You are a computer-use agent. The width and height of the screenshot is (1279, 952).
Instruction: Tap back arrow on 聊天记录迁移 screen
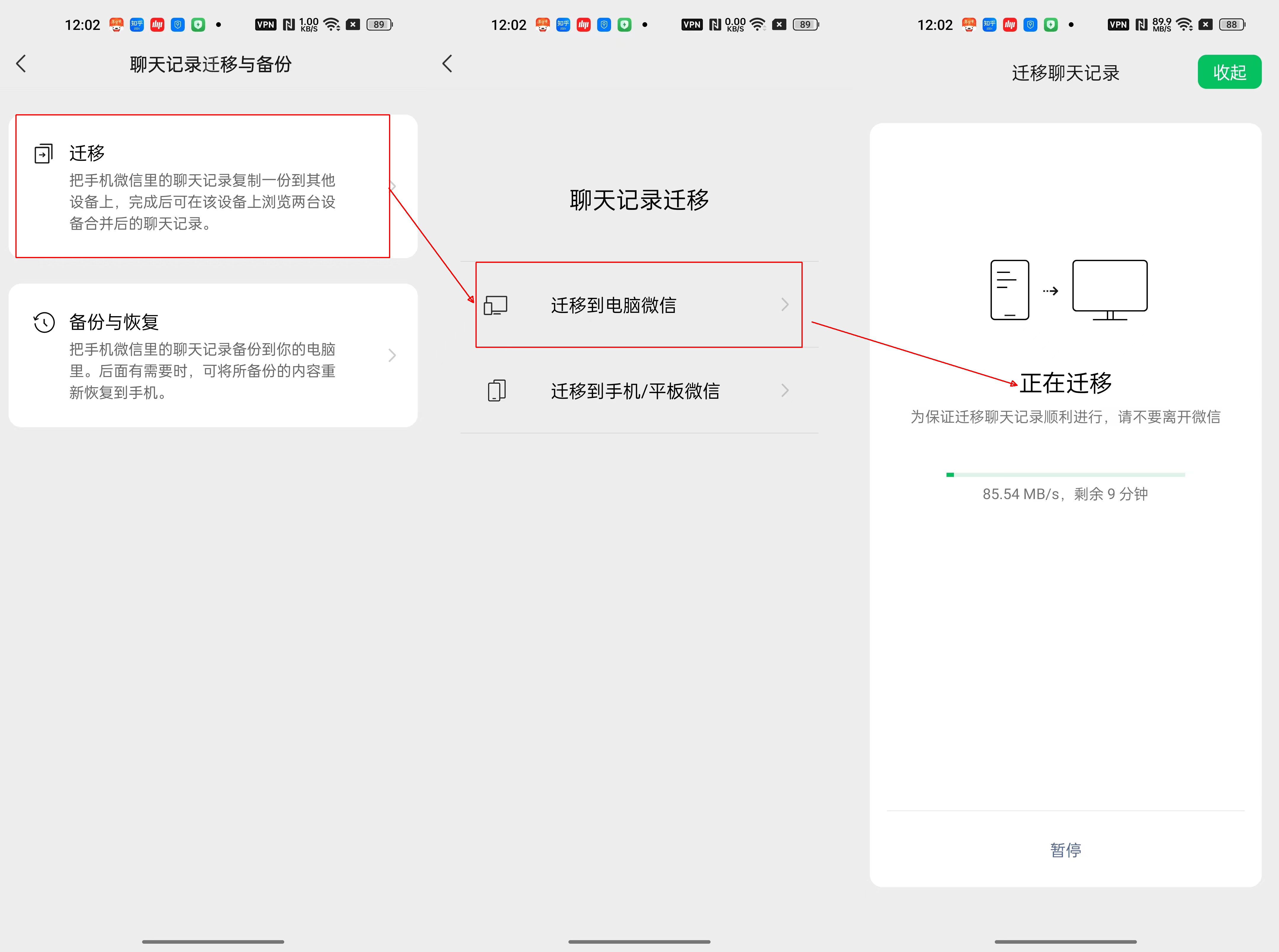pos(447,63)
